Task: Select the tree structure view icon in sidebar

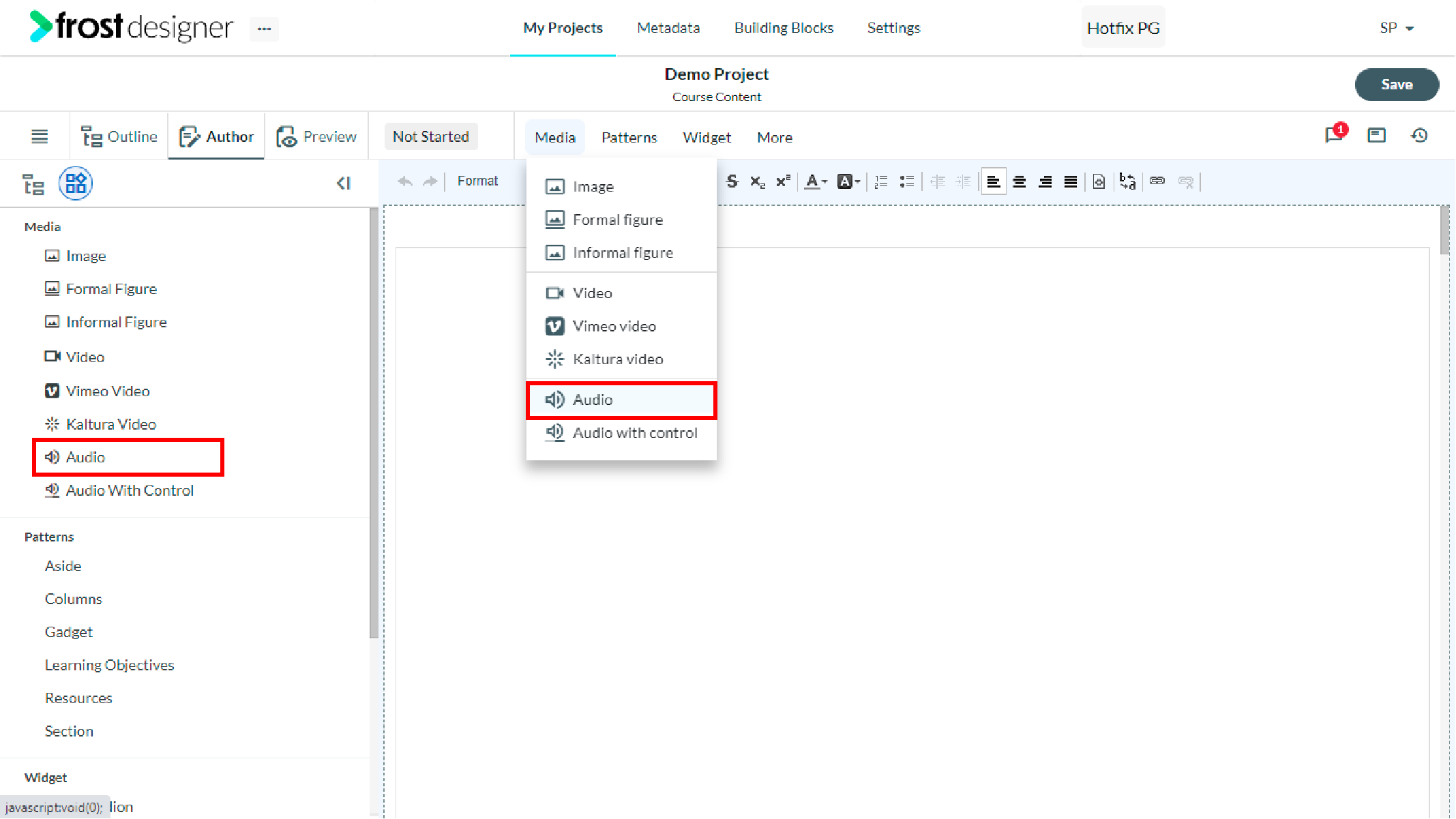Action: point(33,184)
